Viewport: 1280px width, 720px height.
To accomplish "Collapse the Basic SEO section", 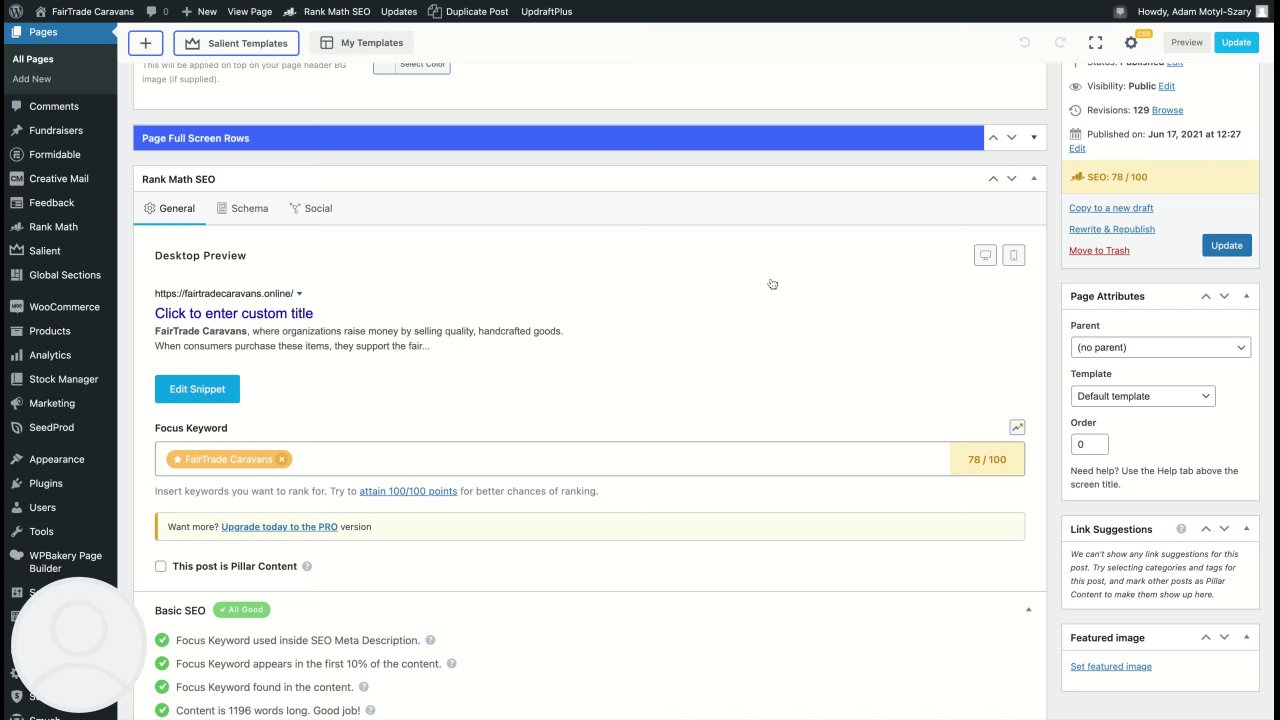I will [x=1029, y=609].
